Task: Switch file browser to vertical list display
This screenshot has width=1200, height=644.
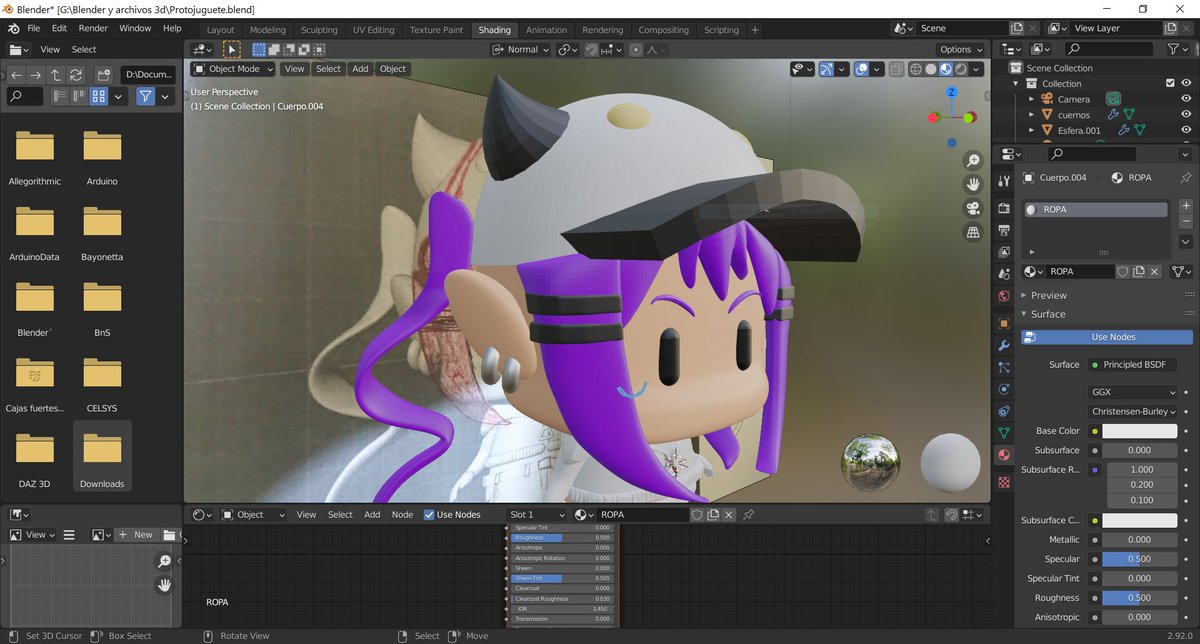Action: pyautogui.click(x=61, y=96)
